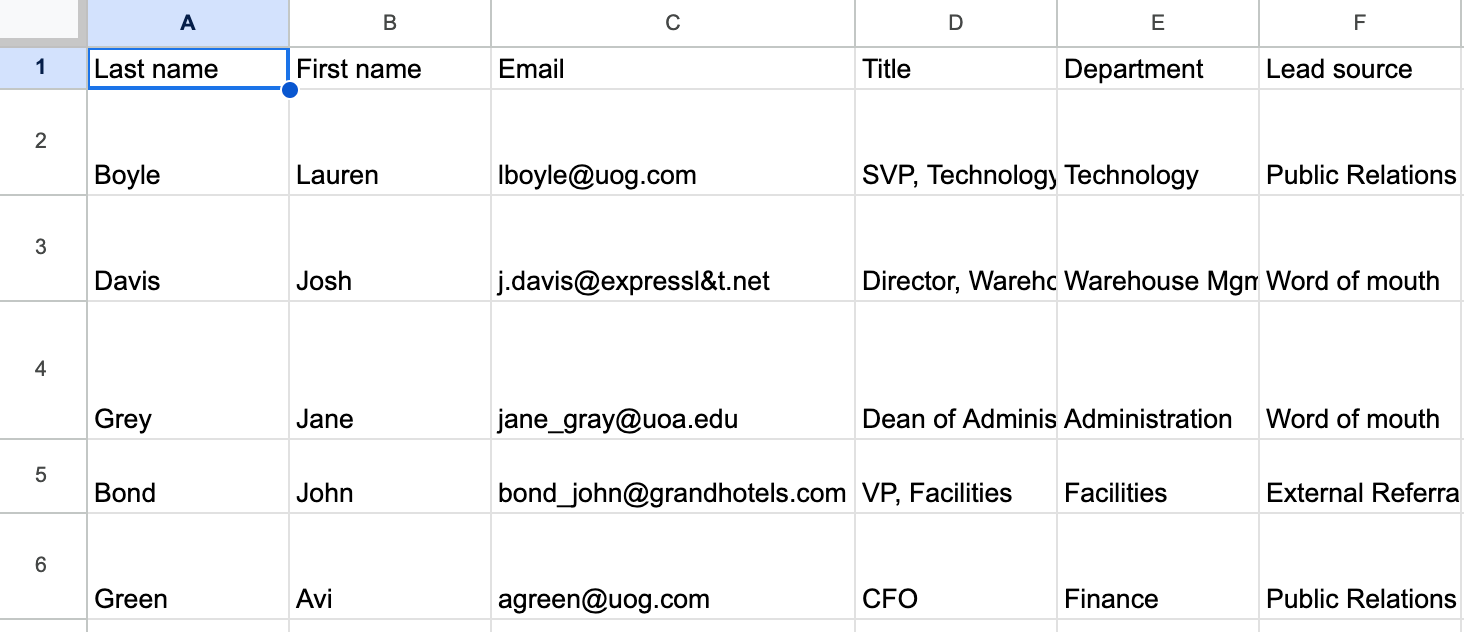Select row 6 header
Viewport: 1464px width, 632px height.
pyautogui.click(x=41, y=566)
